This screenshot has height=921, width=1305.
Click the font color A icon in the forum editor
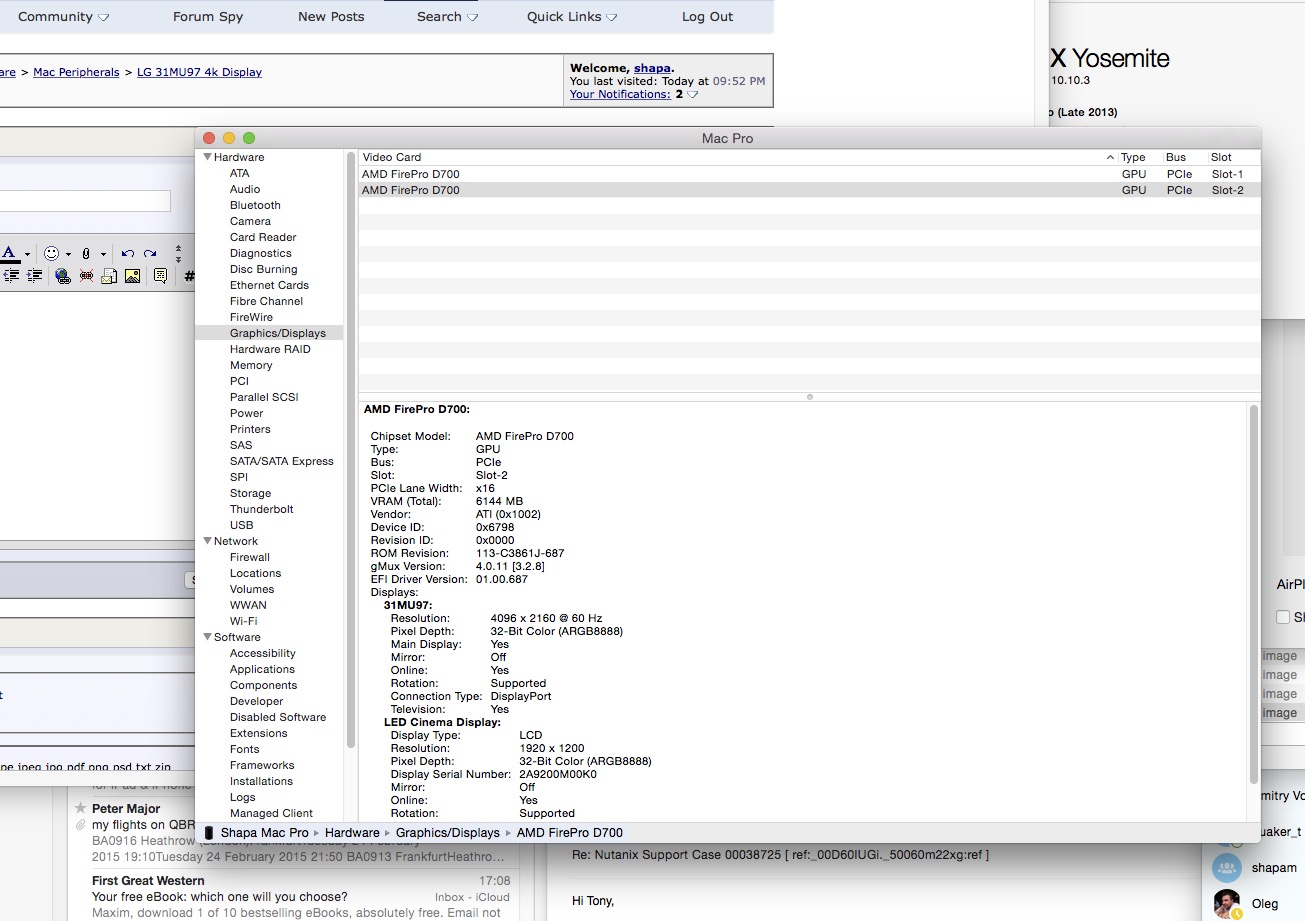click(9, 254)
